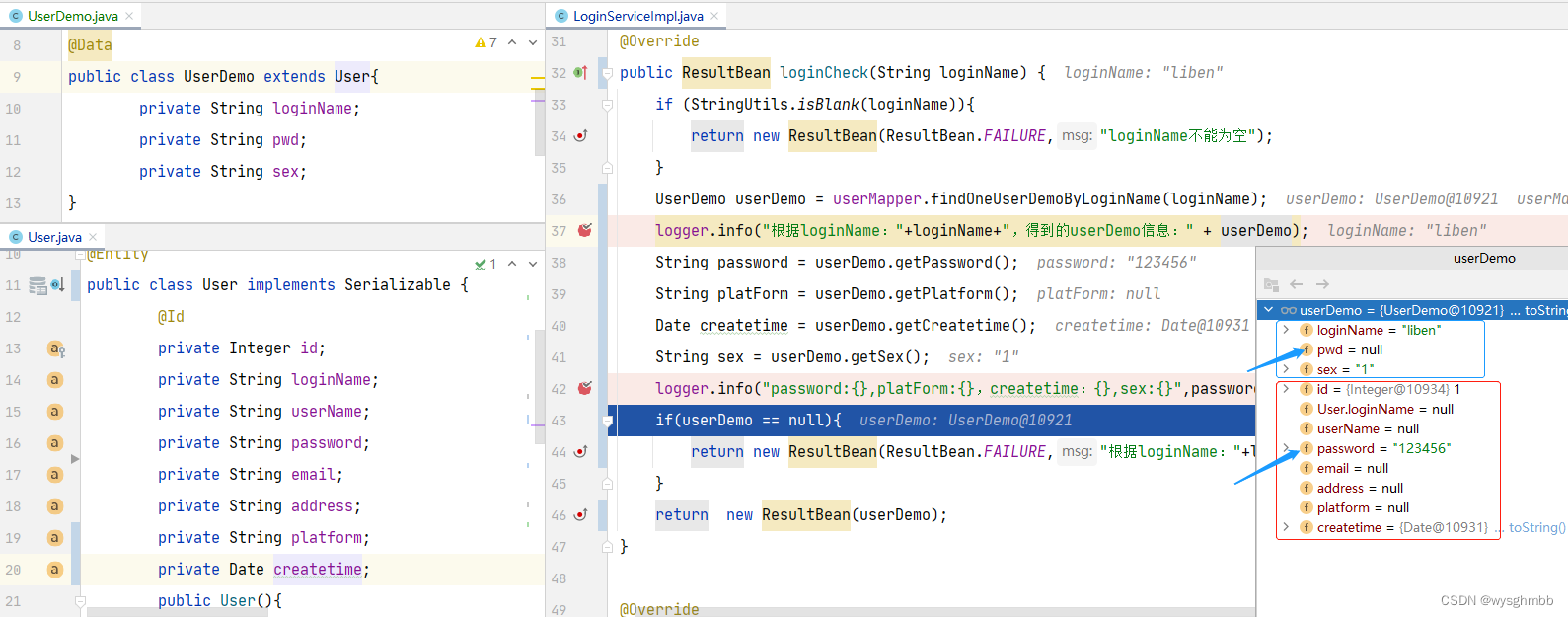
Task: Switch to the LoginServiceImpl.java tab
Action: pos(637,16)
